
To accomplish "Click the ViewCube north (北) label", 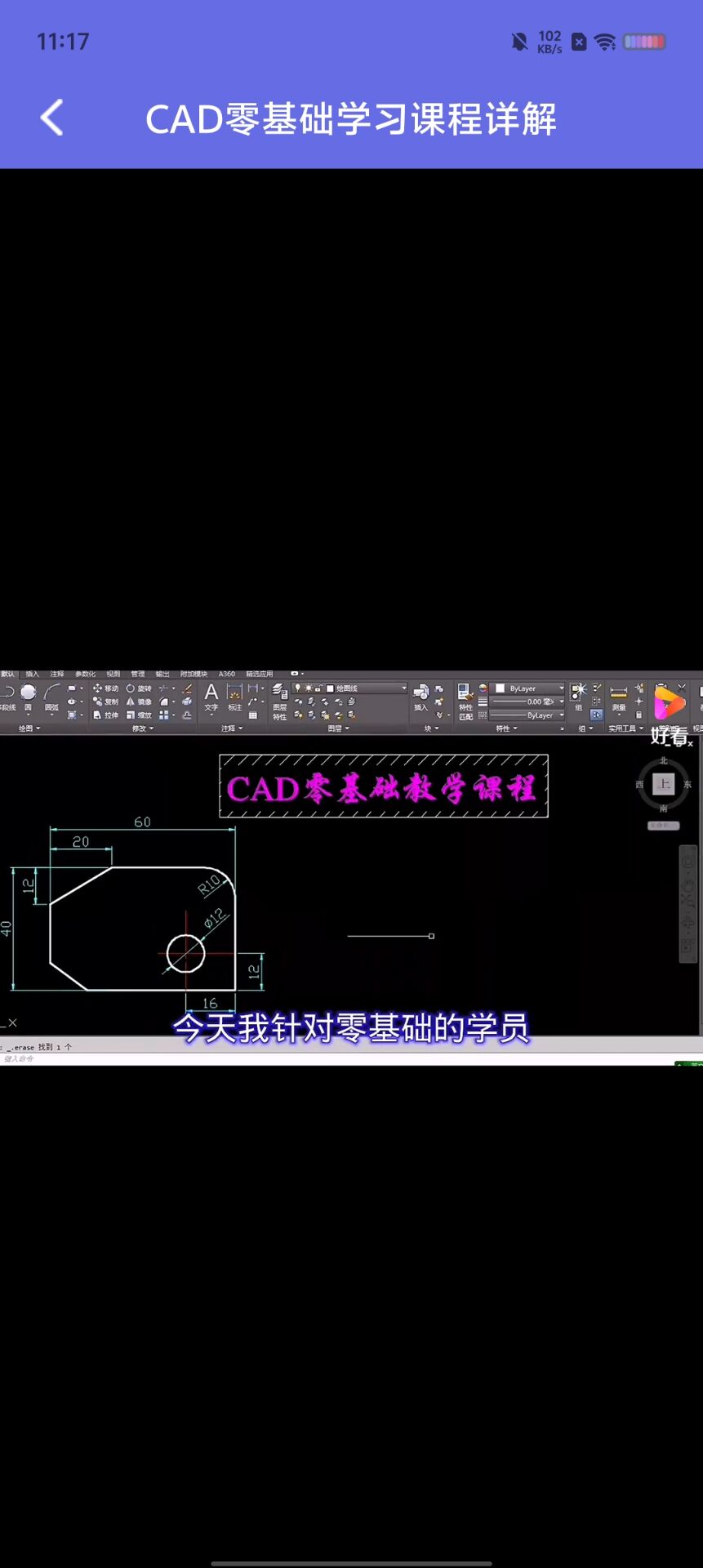I will pos(664,760).
